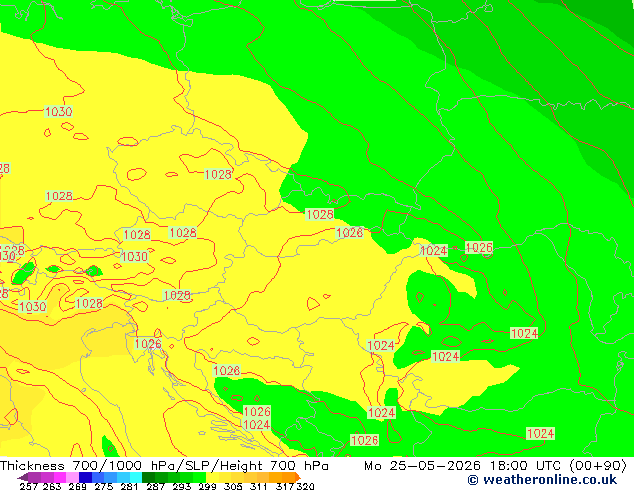Open the weatheronline.co.uk link
This screenshot has height=490, width=634.
542,480
